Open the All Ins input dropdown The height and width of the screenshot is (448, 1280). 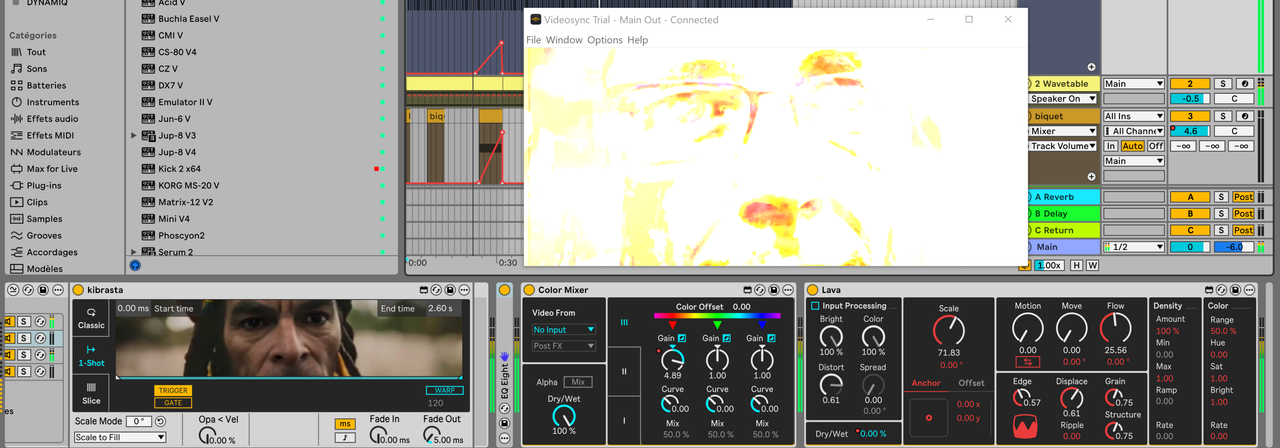click(1134, 116)
